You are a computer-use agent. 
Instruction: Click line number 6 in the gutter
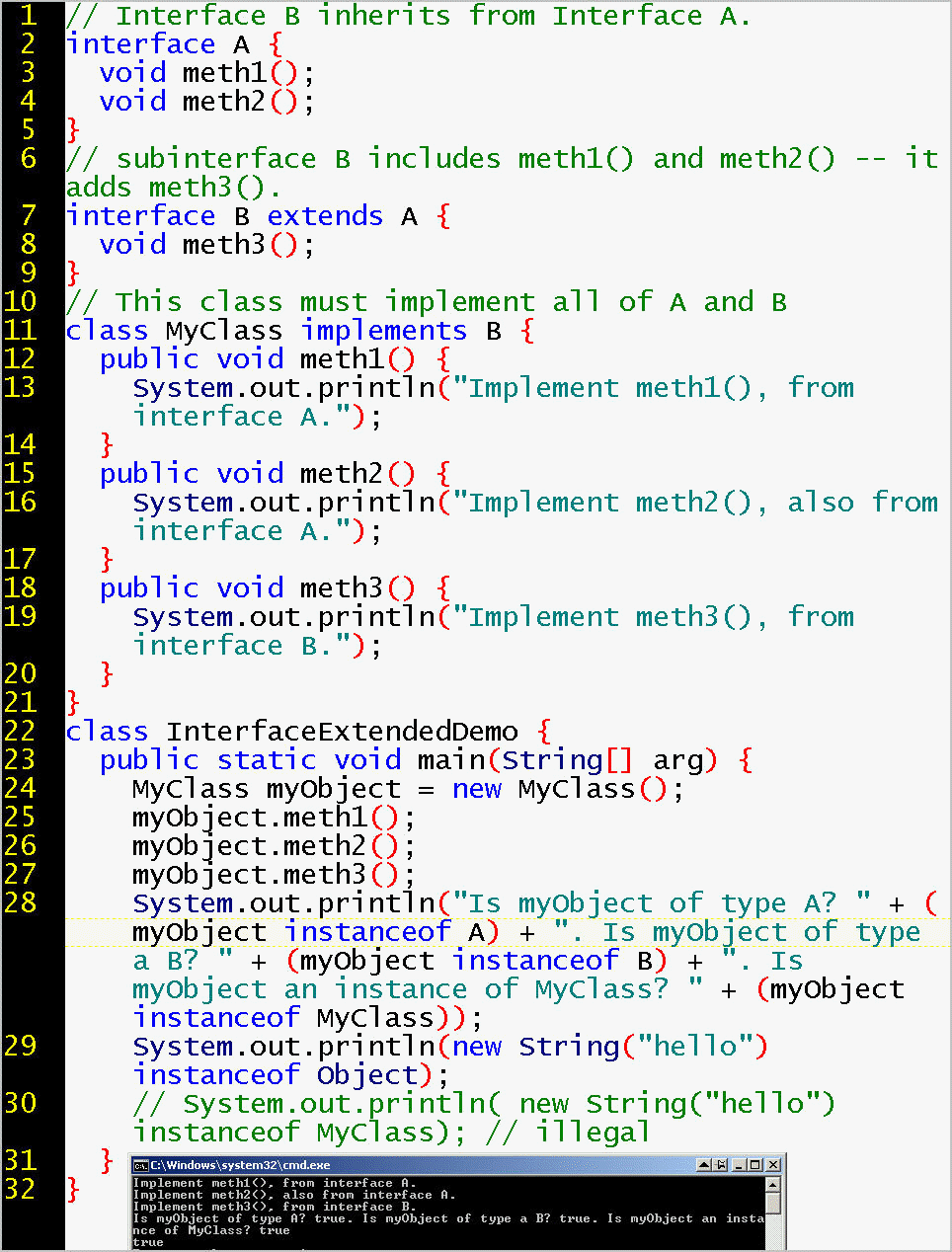pos(29,159)
